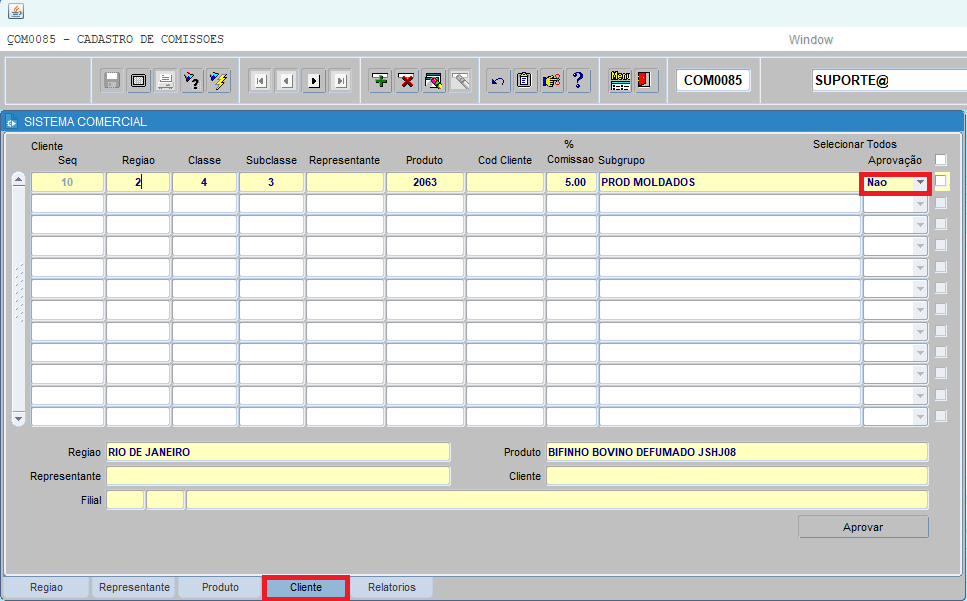
Task: Click the Produto field BIFINHO BOVINO DEFUMADO
Action: 737,452
